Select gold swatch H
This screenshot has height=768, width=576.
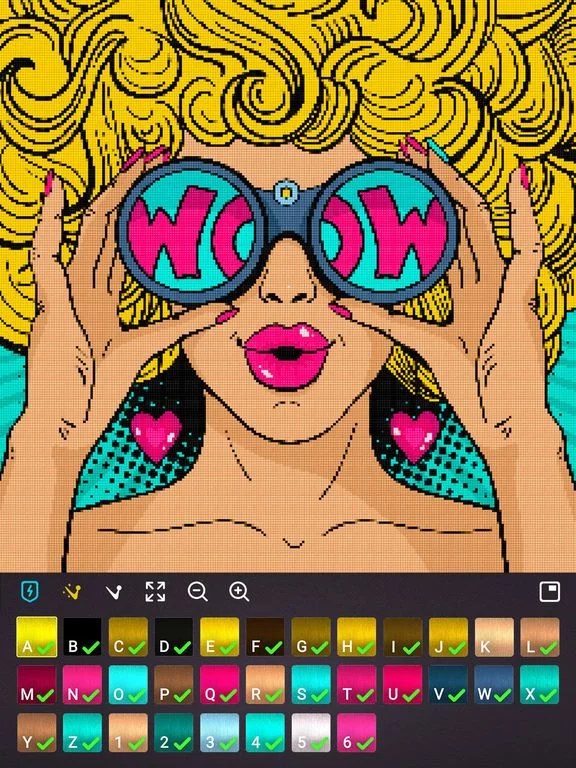(357, 637)
